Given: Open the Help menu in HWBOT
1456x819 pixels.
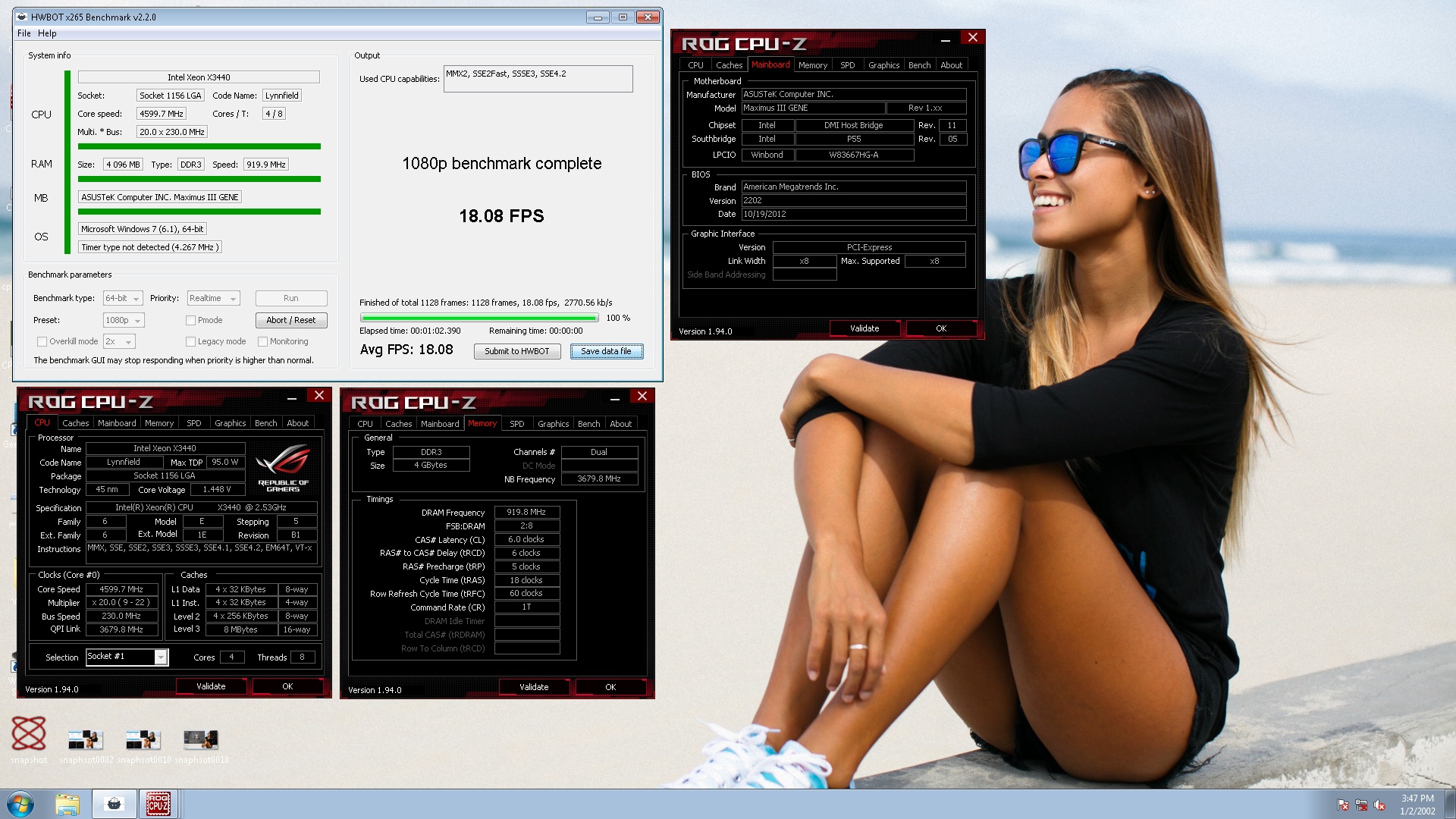Looking at the screenshot, I should (x=47, y=33).
